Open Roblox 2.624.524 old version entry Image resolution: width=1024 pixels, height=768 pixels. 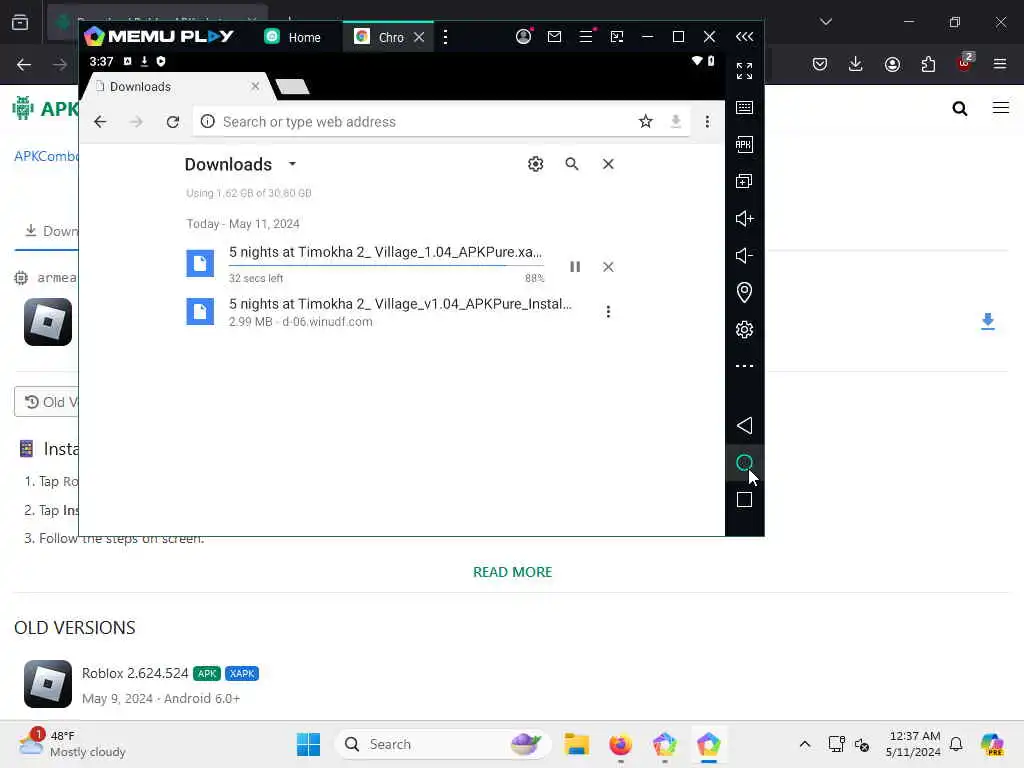[135, 673]
